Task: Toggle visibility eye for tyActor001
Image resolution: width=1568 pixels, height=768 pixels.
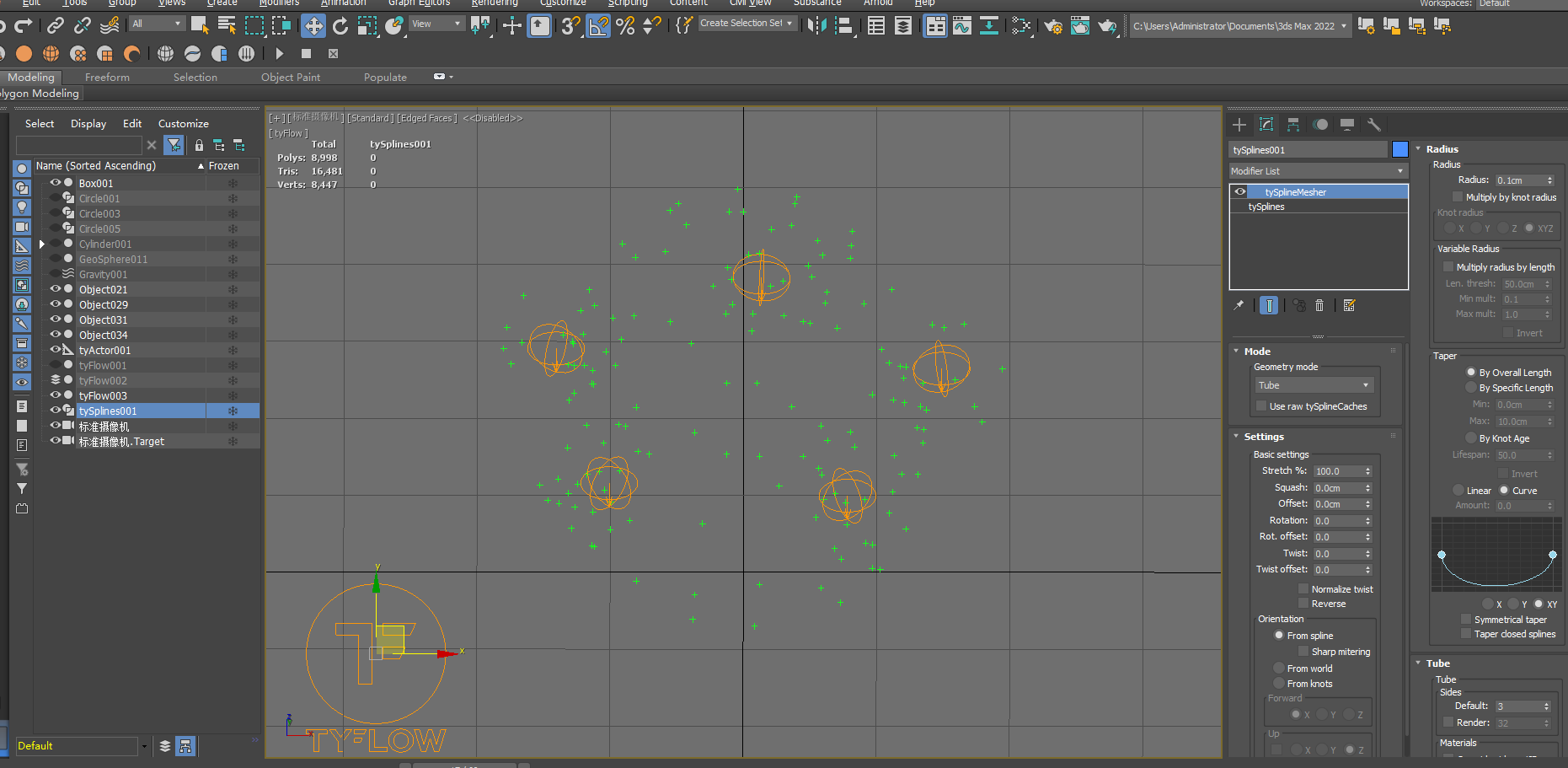Action: pos(56,350)
